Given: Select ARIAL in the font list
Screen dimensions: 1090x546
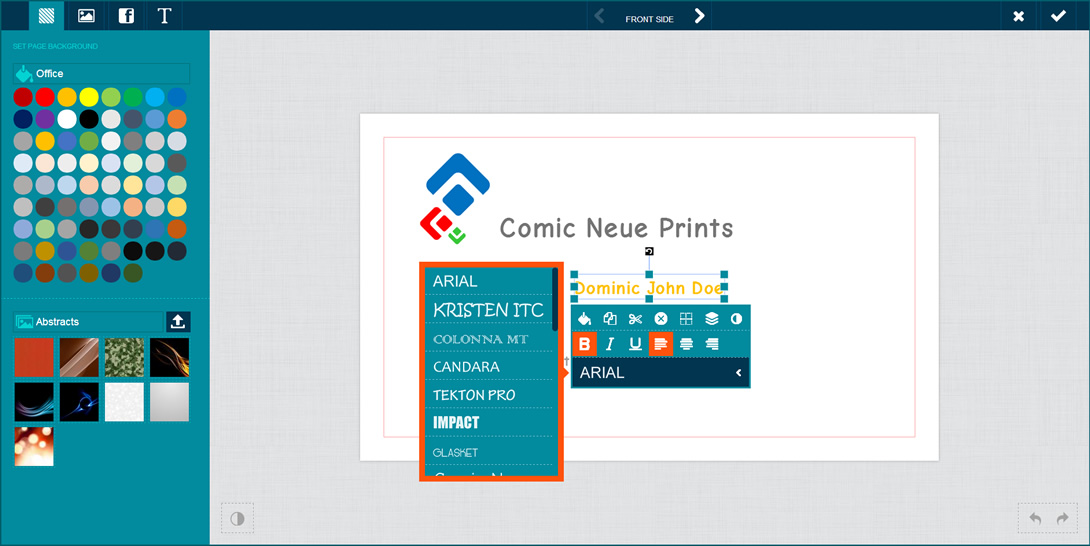Looking at the screenshot, I should point(488,281).
